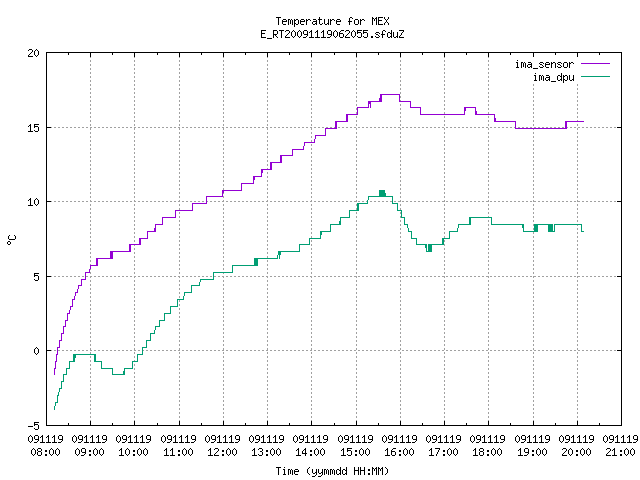Click the ima_dpu curve peak above 10°C
Screen dimensions: 640x480
pyautogui.click(x=382, y=193)
